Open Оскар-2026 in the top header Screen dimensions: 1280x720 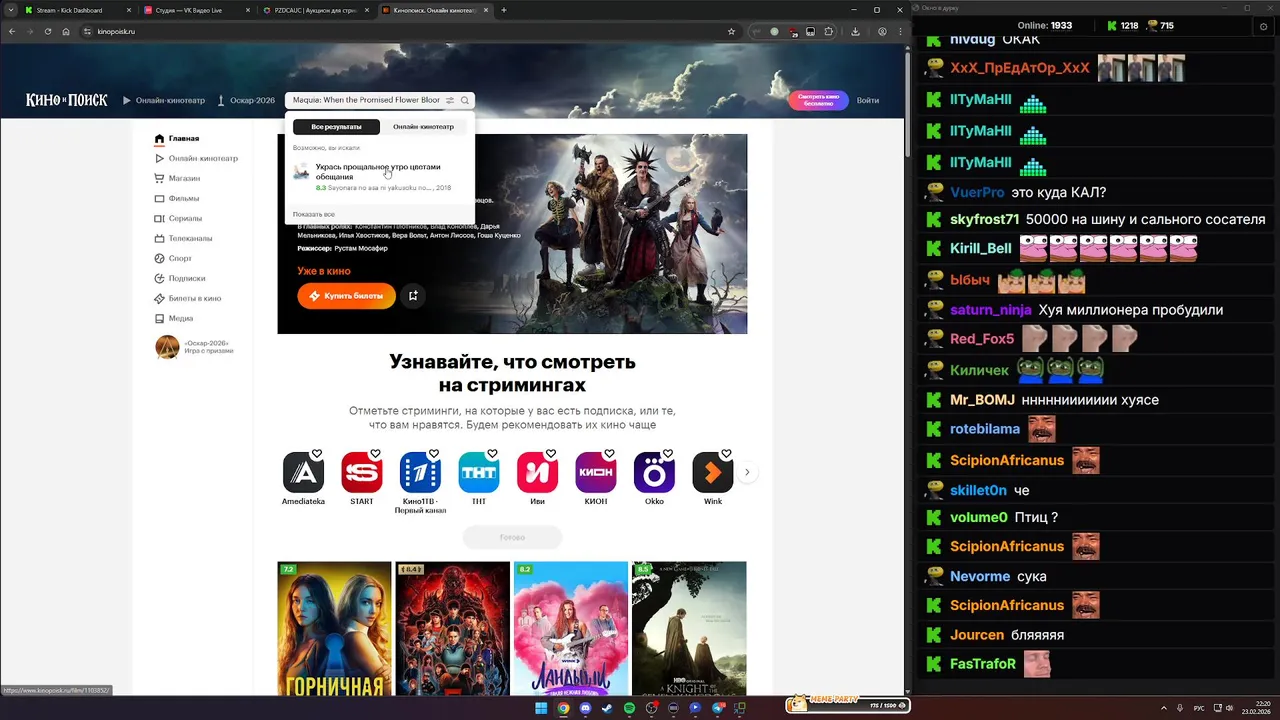[x=246, y=100]
